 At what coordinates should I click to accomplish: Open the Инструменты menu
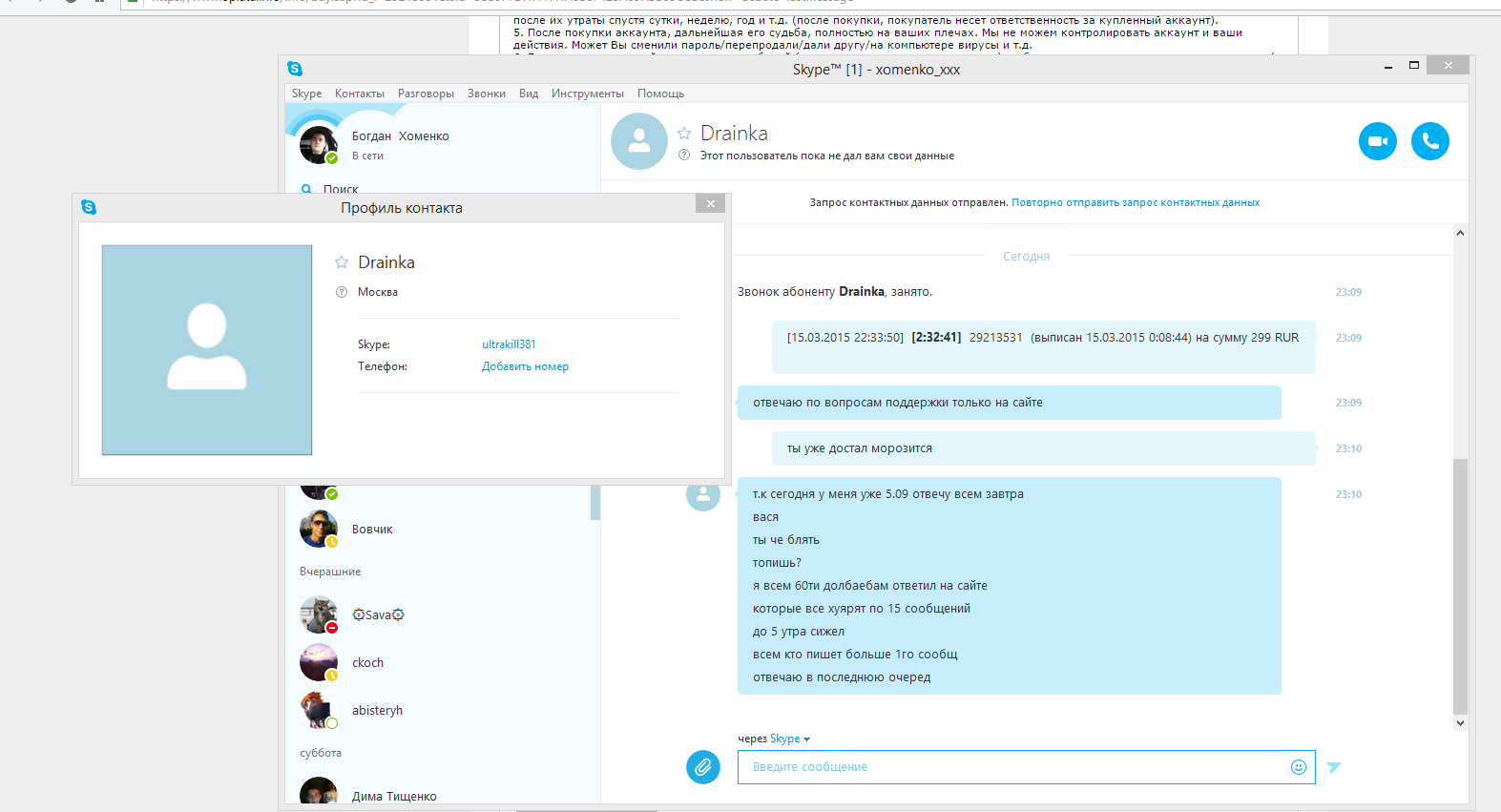(588, 94)
